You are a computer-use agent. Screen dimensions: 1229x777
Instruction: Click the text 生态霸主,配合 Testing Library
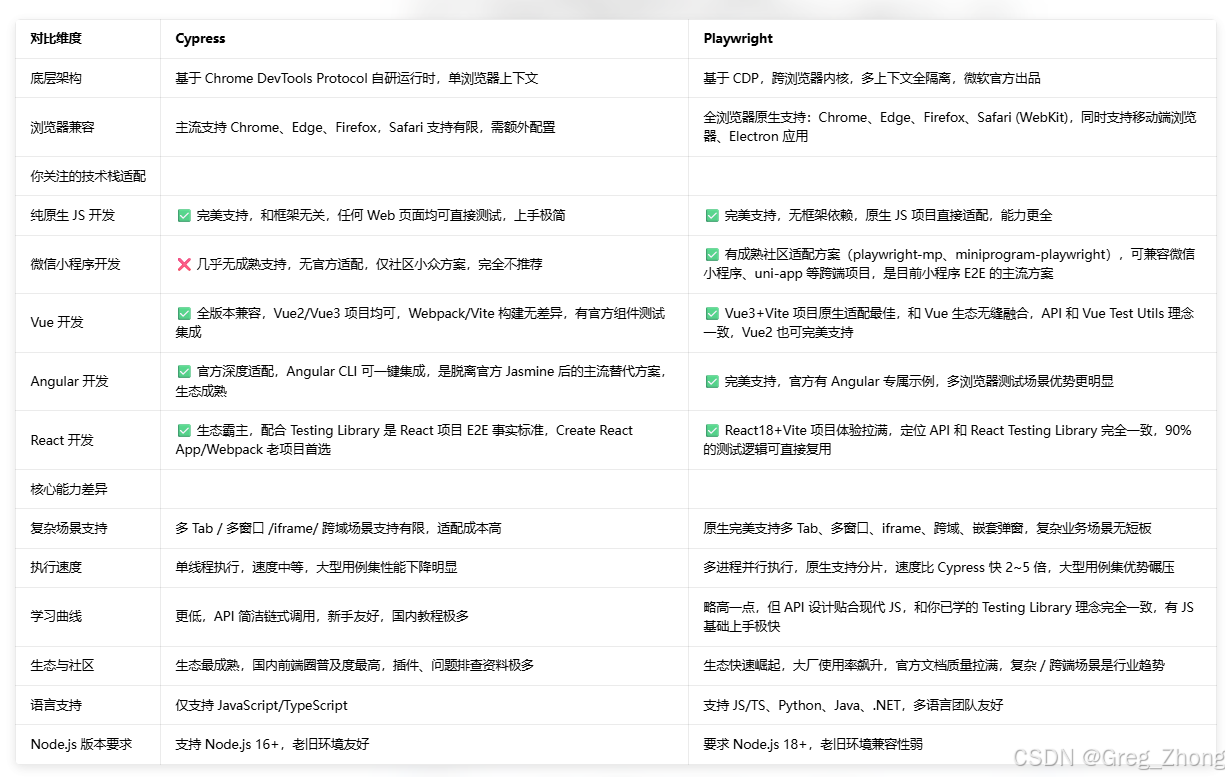point(288,430)
